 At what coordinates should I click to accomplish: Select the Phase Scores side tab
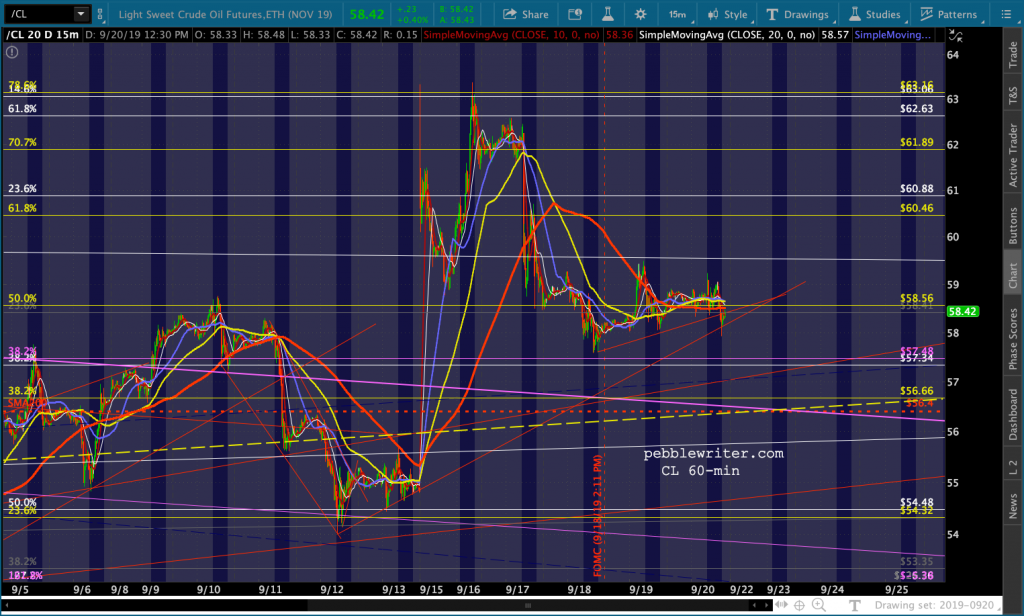1012,340
